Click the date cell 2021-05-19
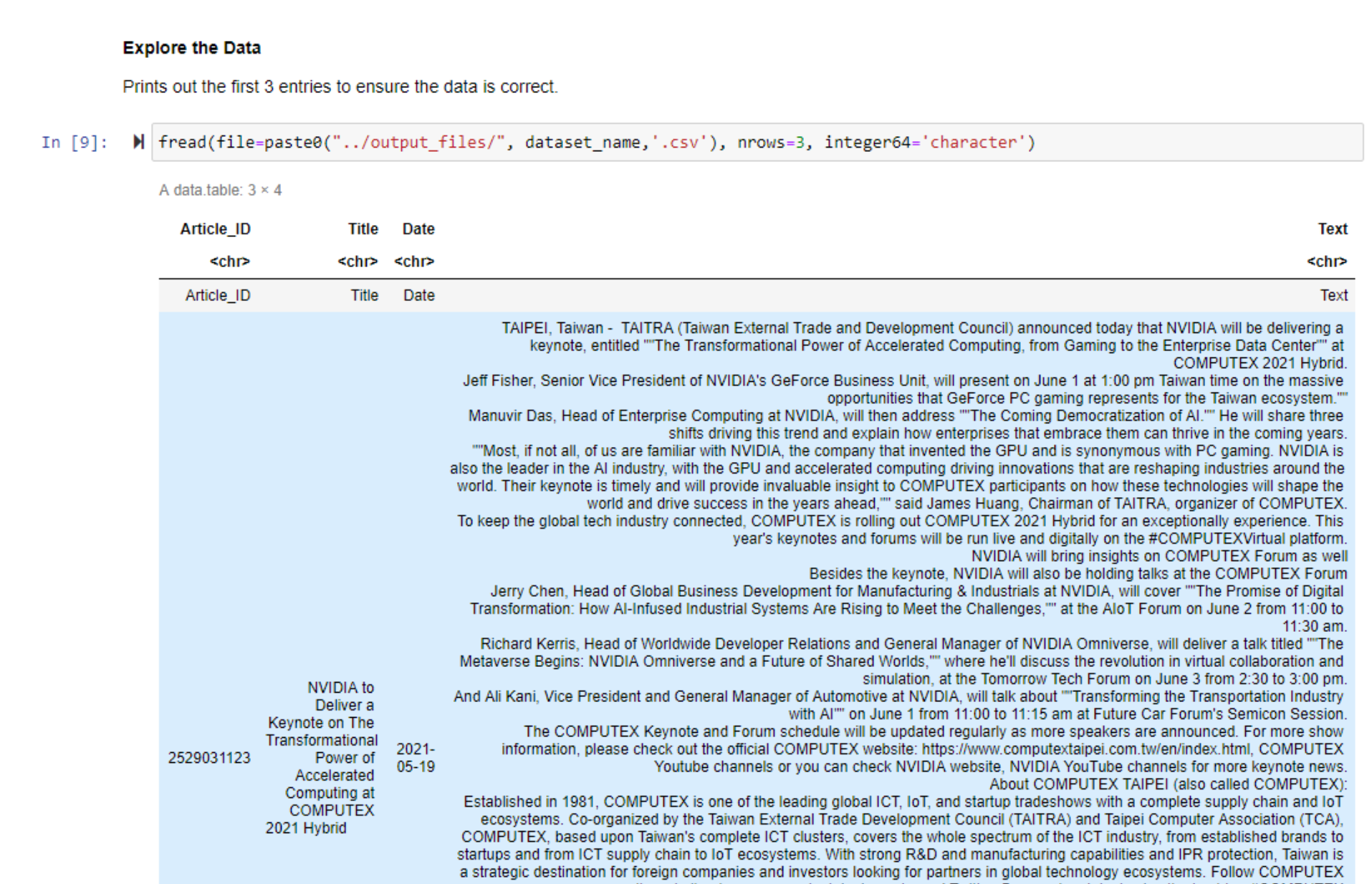 coord(416,758)
